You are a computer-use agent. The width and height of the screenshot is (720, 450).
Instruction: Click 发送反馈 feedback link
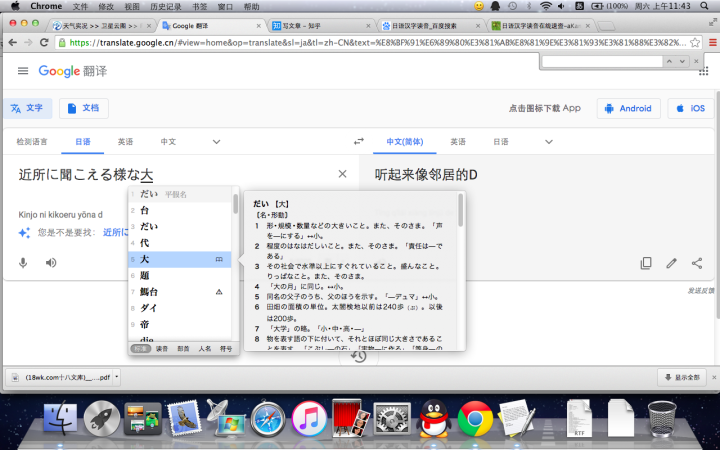tap(700, 291)
